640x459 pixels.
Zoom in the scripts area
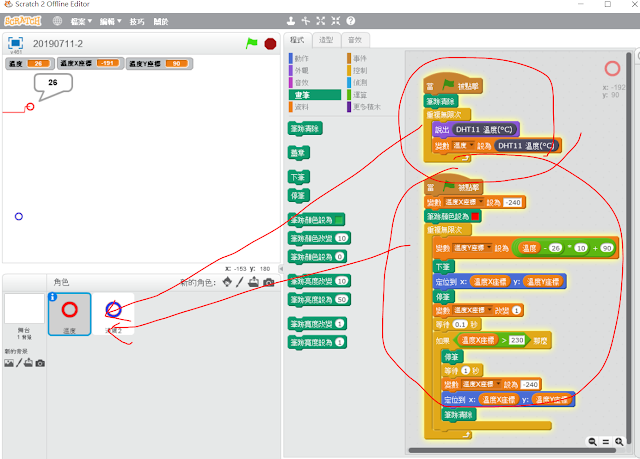[x=619, y=441]
